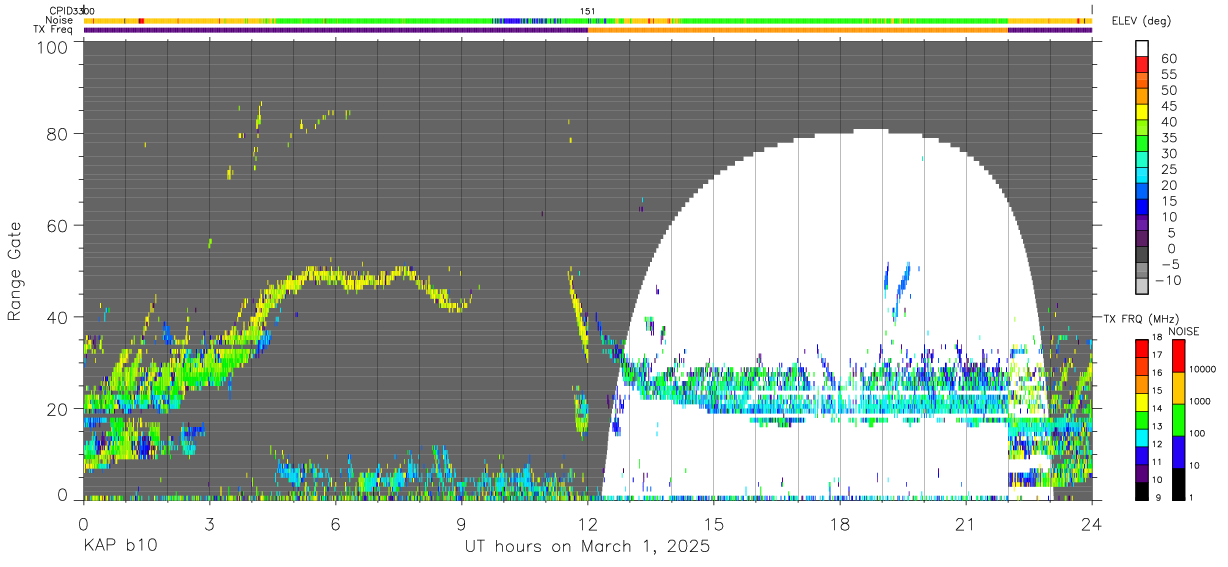Click the "TX Freq" strip label above the plot
1228x567 pixels.
tap(54, 29)
